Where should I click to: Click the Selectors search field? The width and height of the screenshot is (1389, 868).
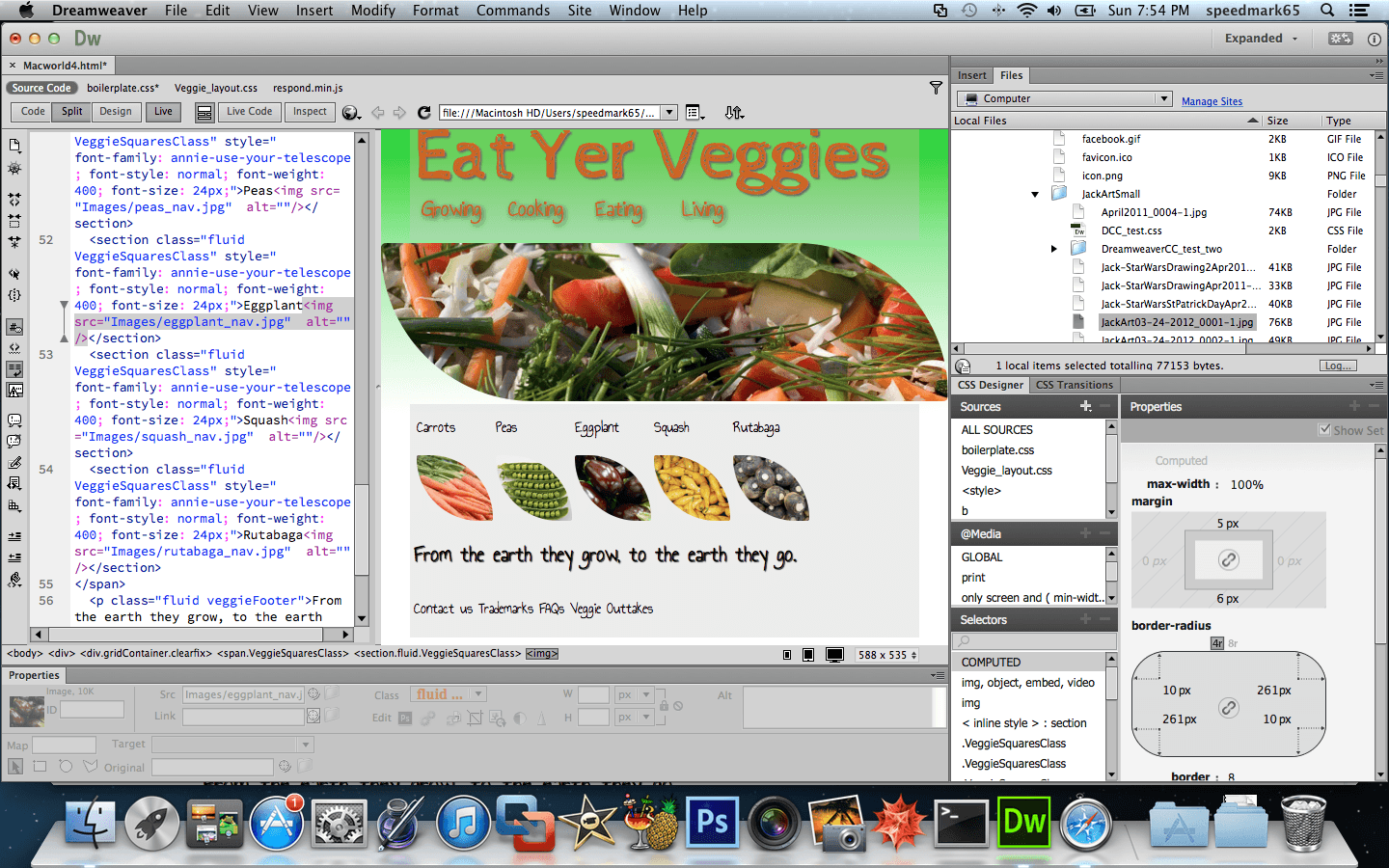pos(1033,641)
